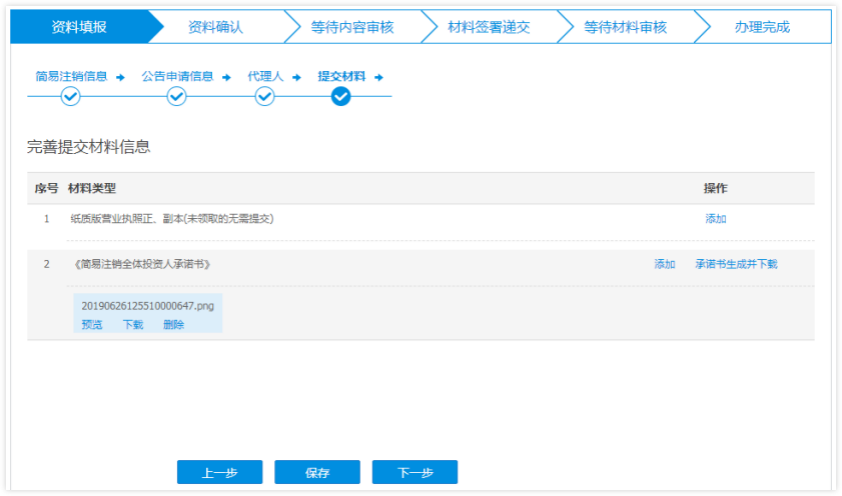
Task: Open the 等待材料审核 stage tab
Action: click(625, 27)
